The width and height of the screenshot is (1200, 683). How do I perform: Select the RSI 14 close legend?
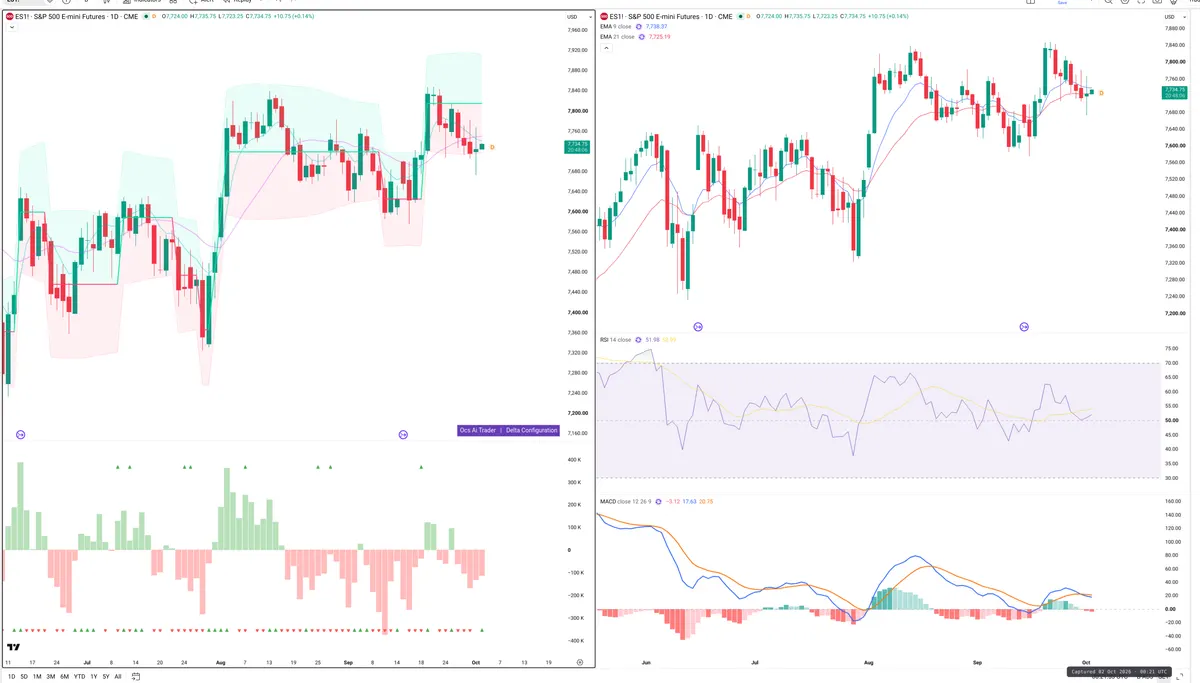click(615, 340)
